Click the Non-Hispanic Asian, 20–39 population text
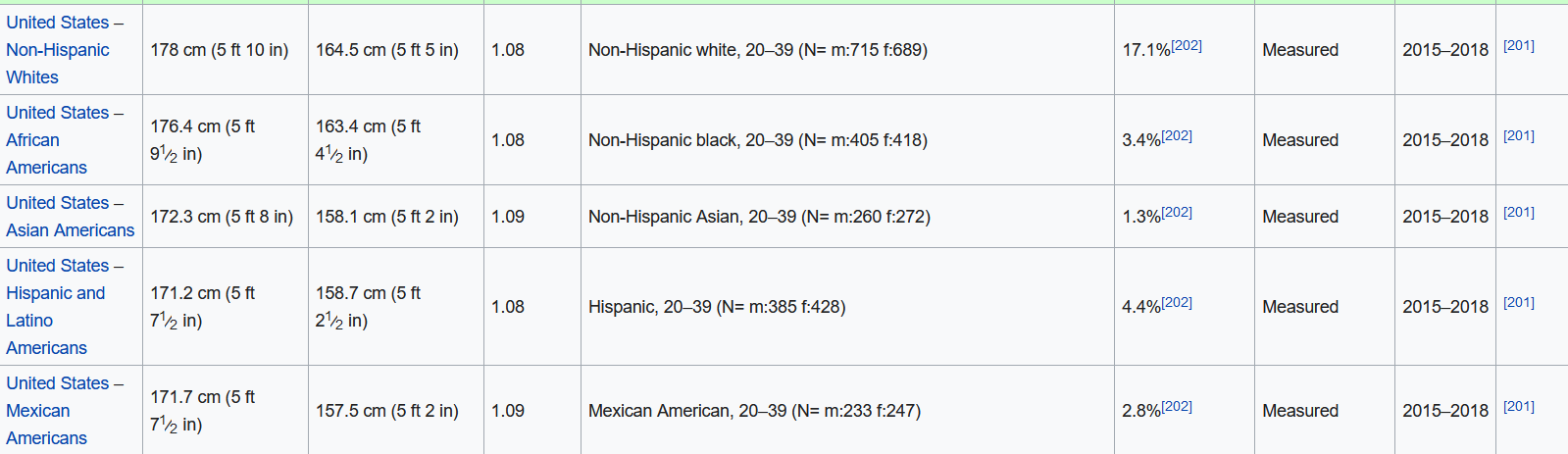Image resolution: width=1568 pixels, height=454 pixels. point(759,217)
